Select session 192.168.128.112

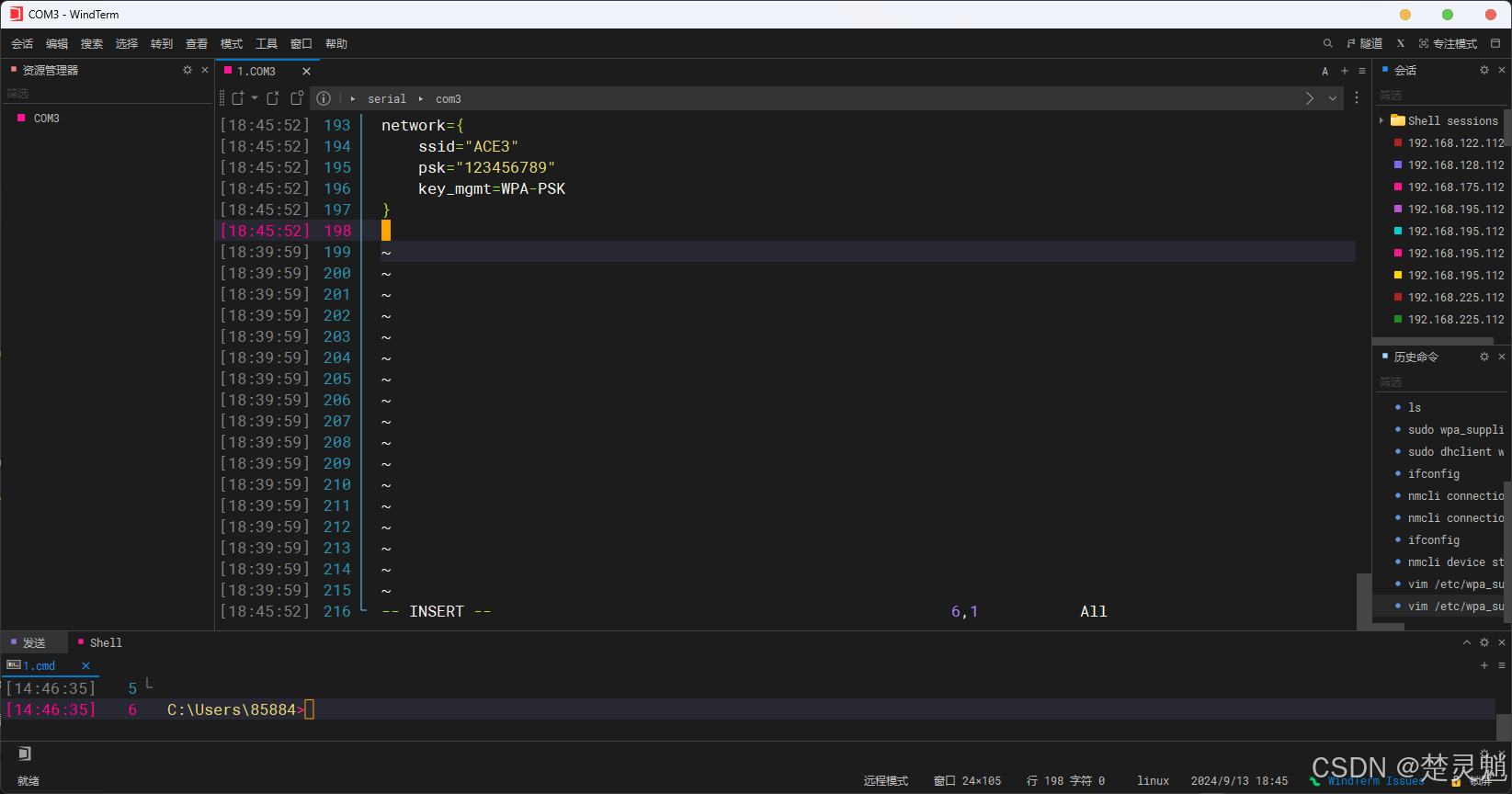[1456, 165]
